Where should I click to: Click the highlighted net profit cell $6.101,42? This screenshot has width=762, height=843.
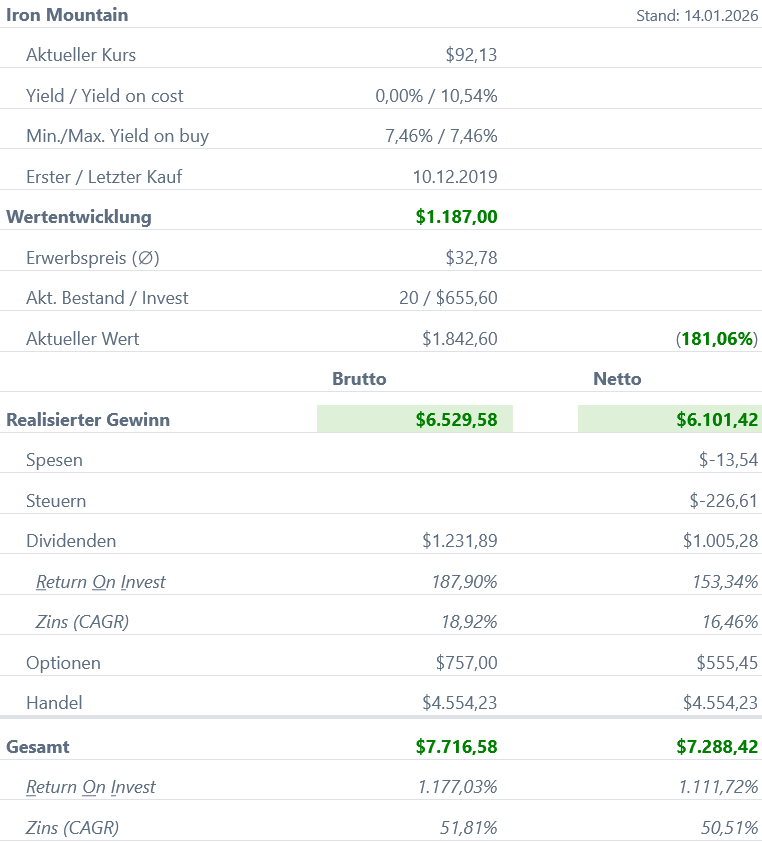coord(716,420)
